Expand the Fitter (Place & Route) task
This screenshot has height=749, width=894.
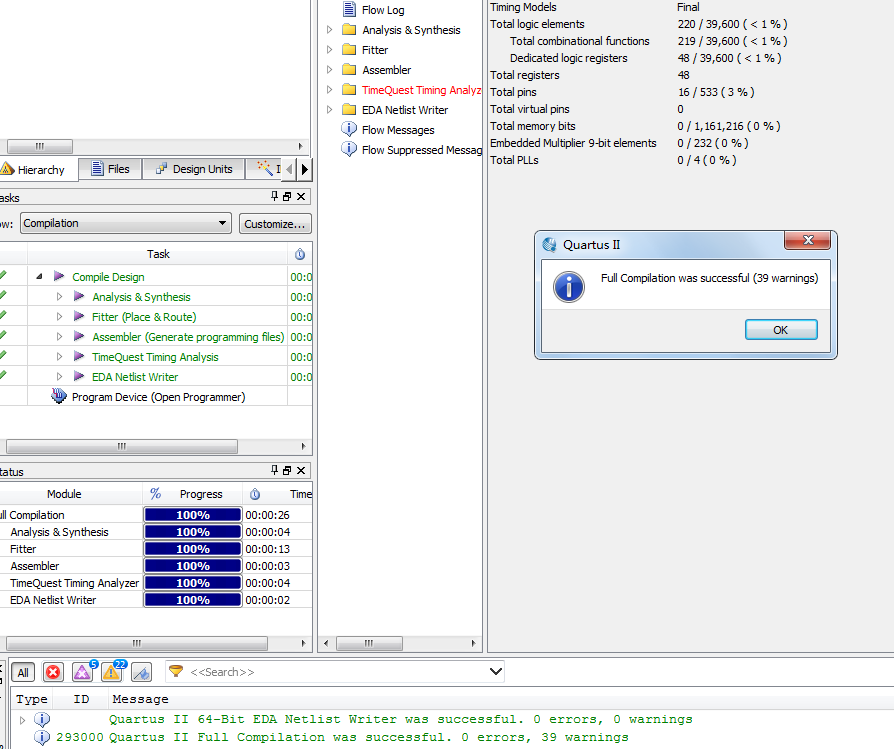[59, 316]
